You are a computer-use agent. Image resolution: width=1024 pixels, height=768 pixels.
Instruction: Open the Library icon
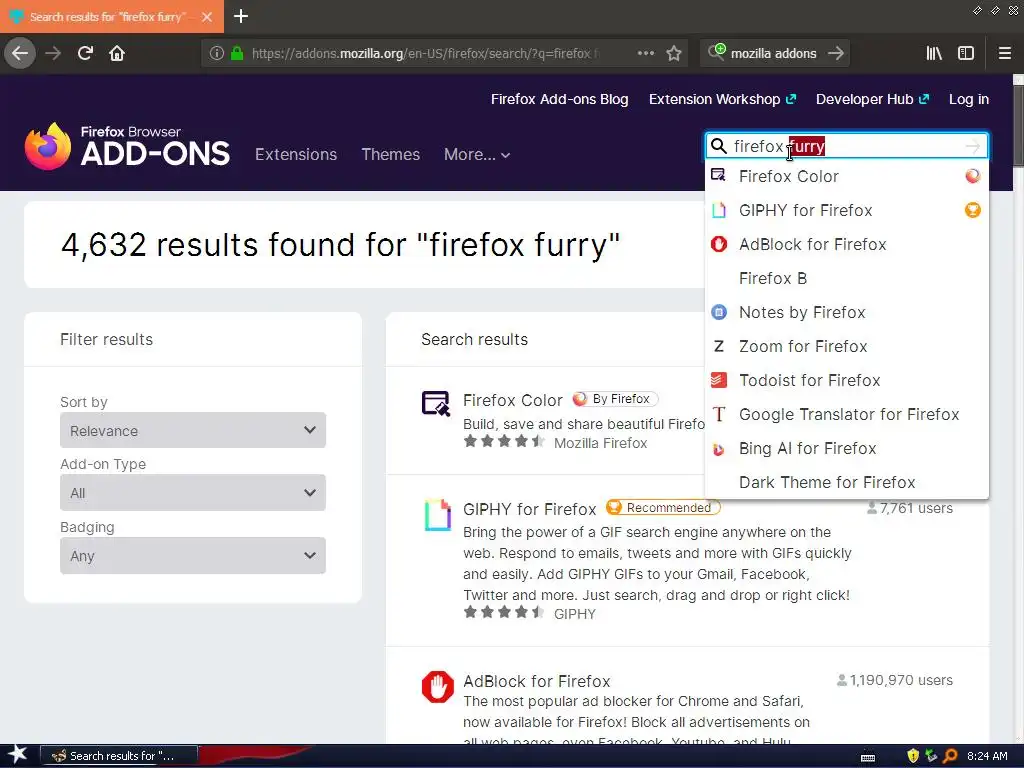click(934, 53)
